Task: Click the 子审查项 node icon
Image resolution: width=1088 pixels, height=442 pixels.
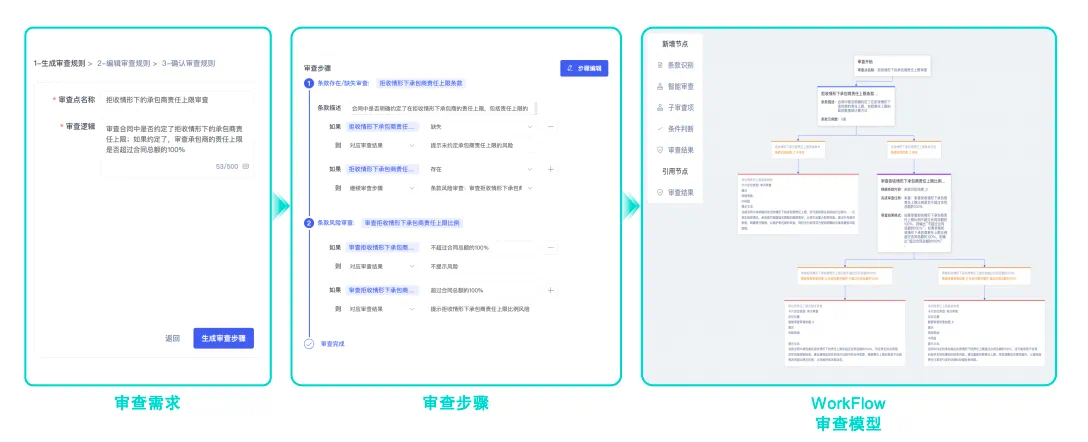Action: tap(658, 107)
